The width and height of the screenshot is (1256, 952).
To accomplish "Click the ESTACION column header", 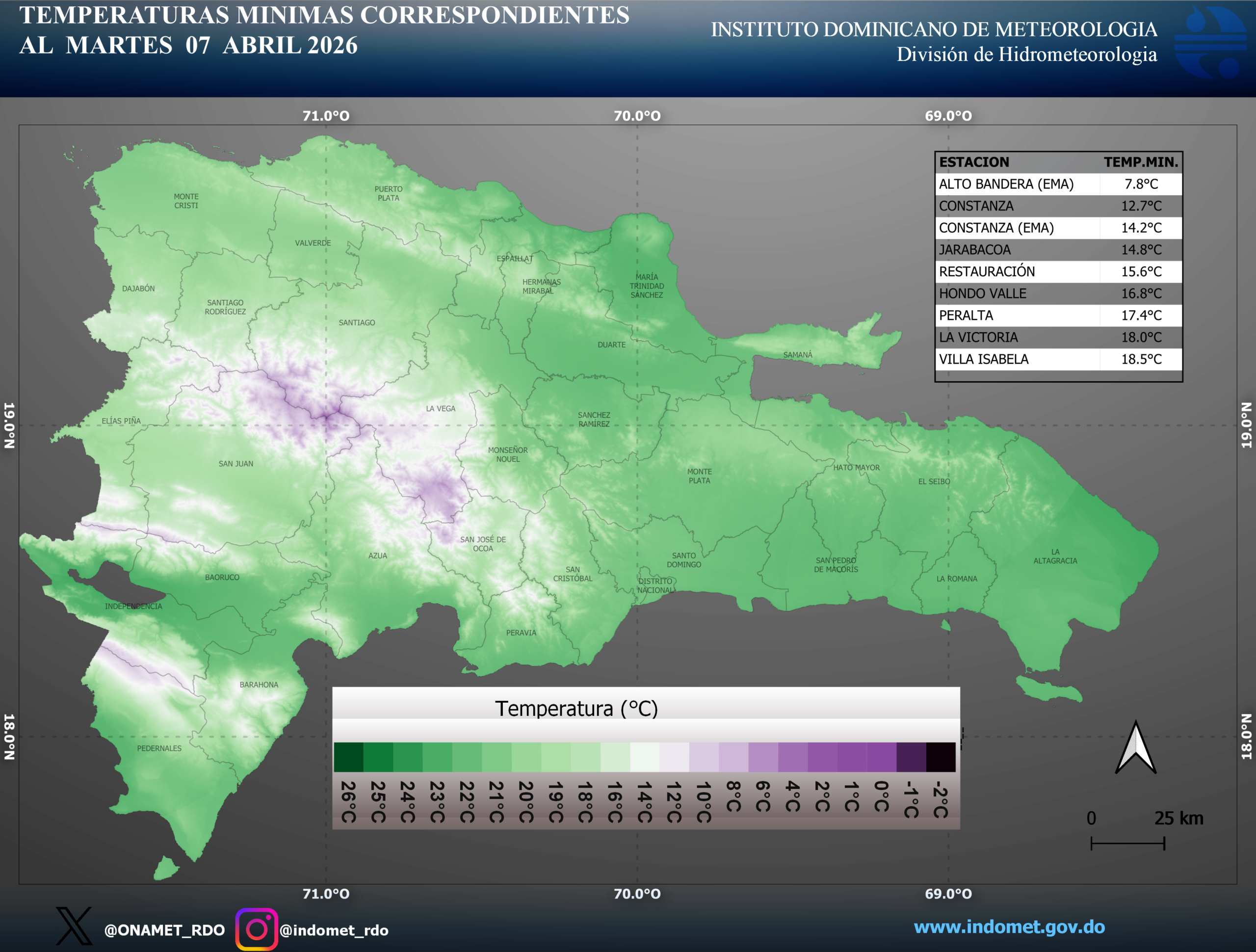I will 974,162.
